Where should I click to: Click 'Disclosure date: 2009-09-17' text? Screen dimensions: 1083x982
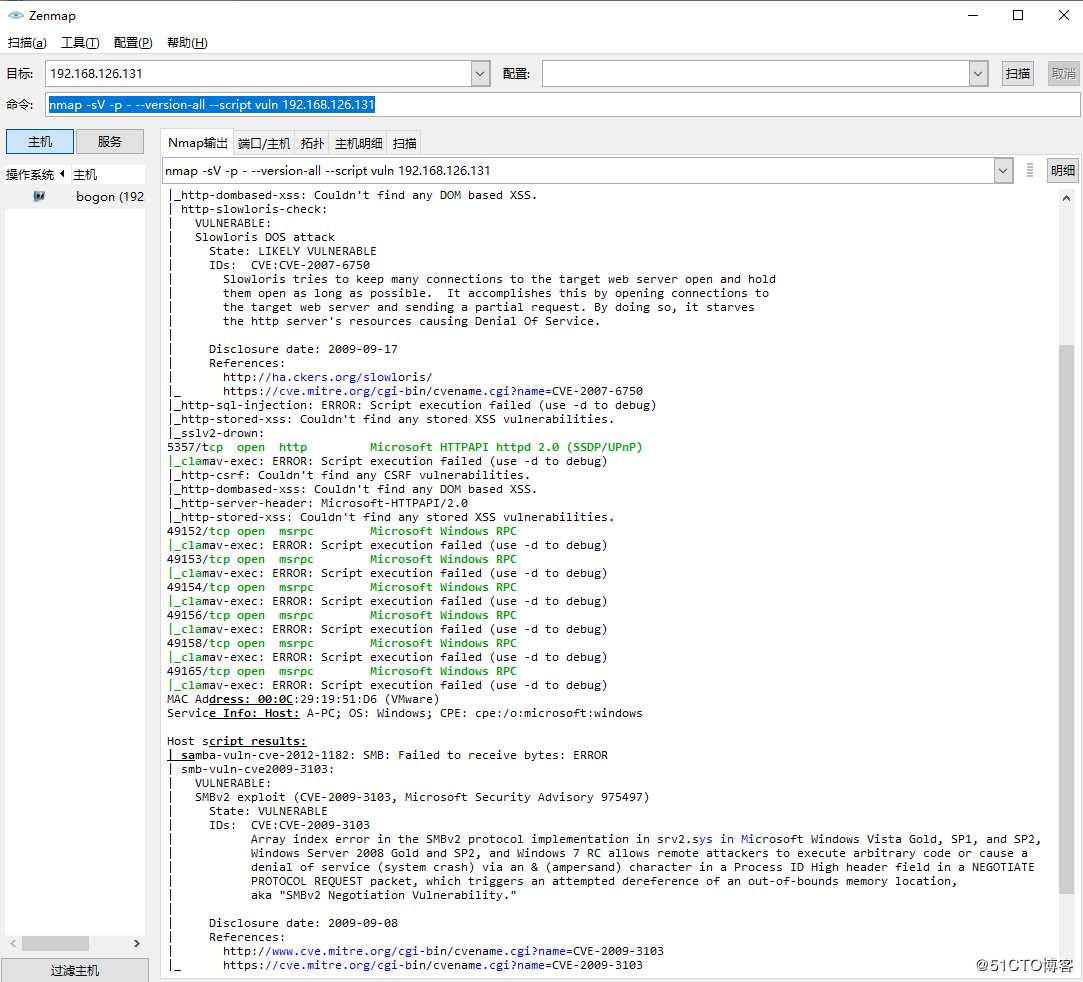(303, 349)
